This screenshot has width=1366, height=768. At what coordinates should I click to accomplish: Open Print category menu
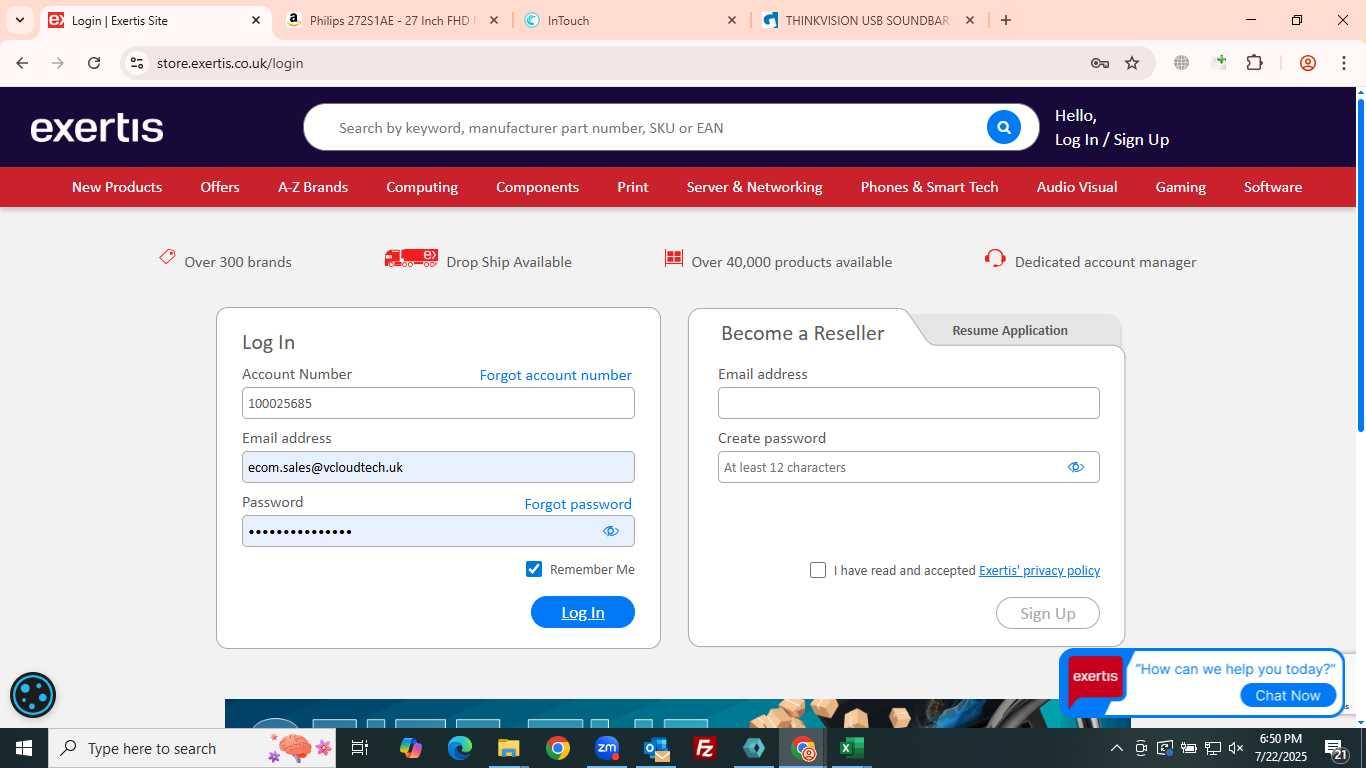point(633,187)
